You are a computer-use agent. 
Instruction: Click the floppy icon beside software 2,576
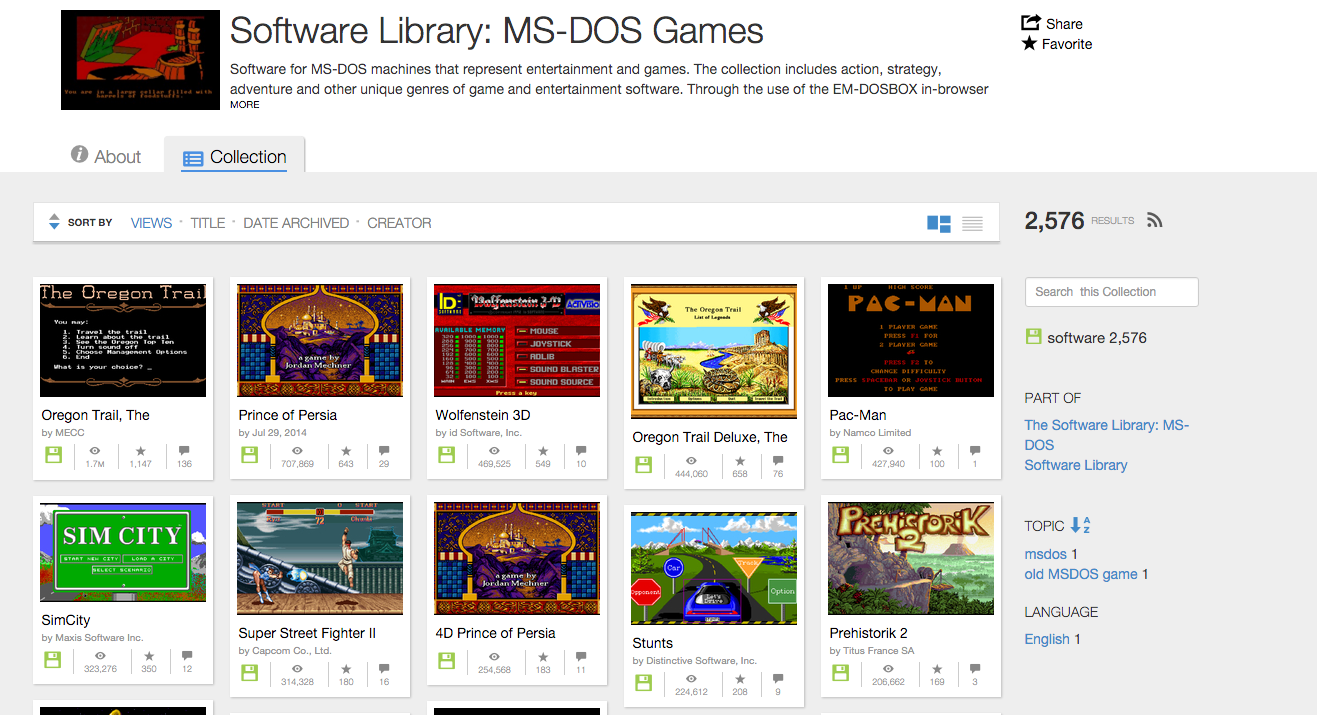point(1033,337)
